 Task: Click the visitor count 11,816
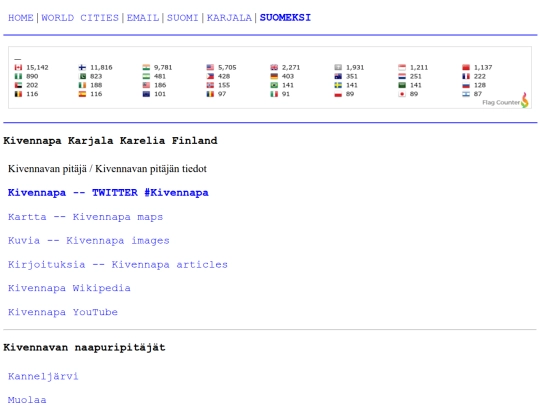pyautogui.click(x=101, y=68)
